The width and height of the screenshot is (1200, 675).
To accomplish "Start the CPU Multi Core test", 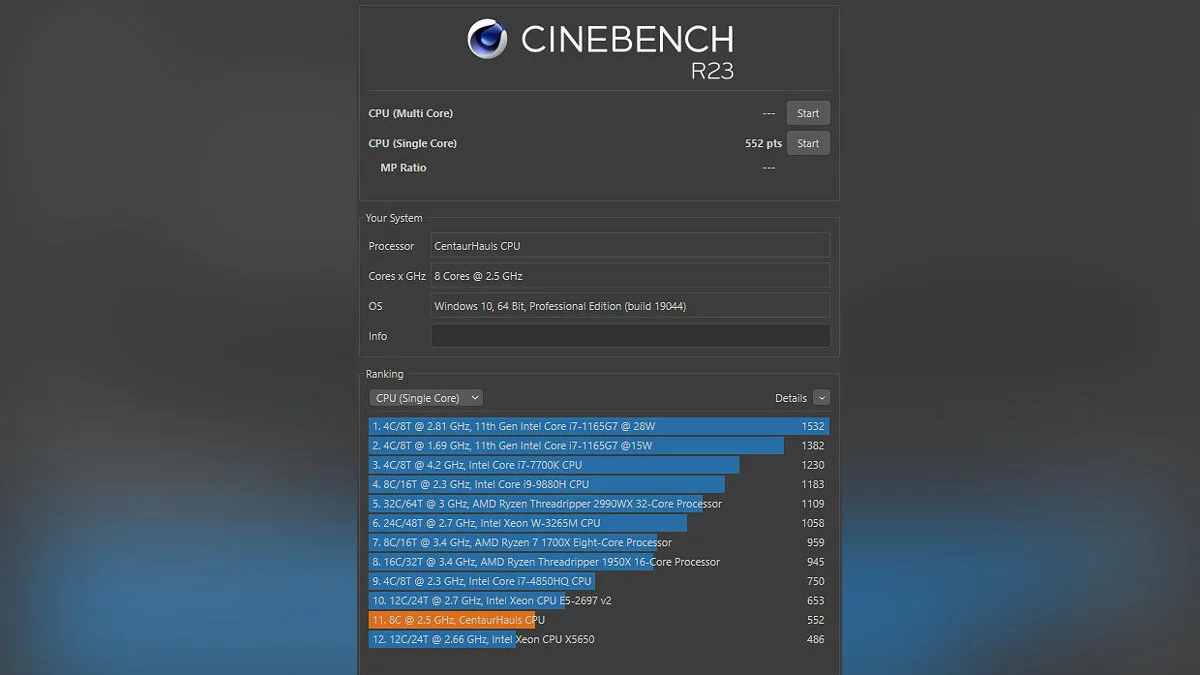I will point(808,113).
